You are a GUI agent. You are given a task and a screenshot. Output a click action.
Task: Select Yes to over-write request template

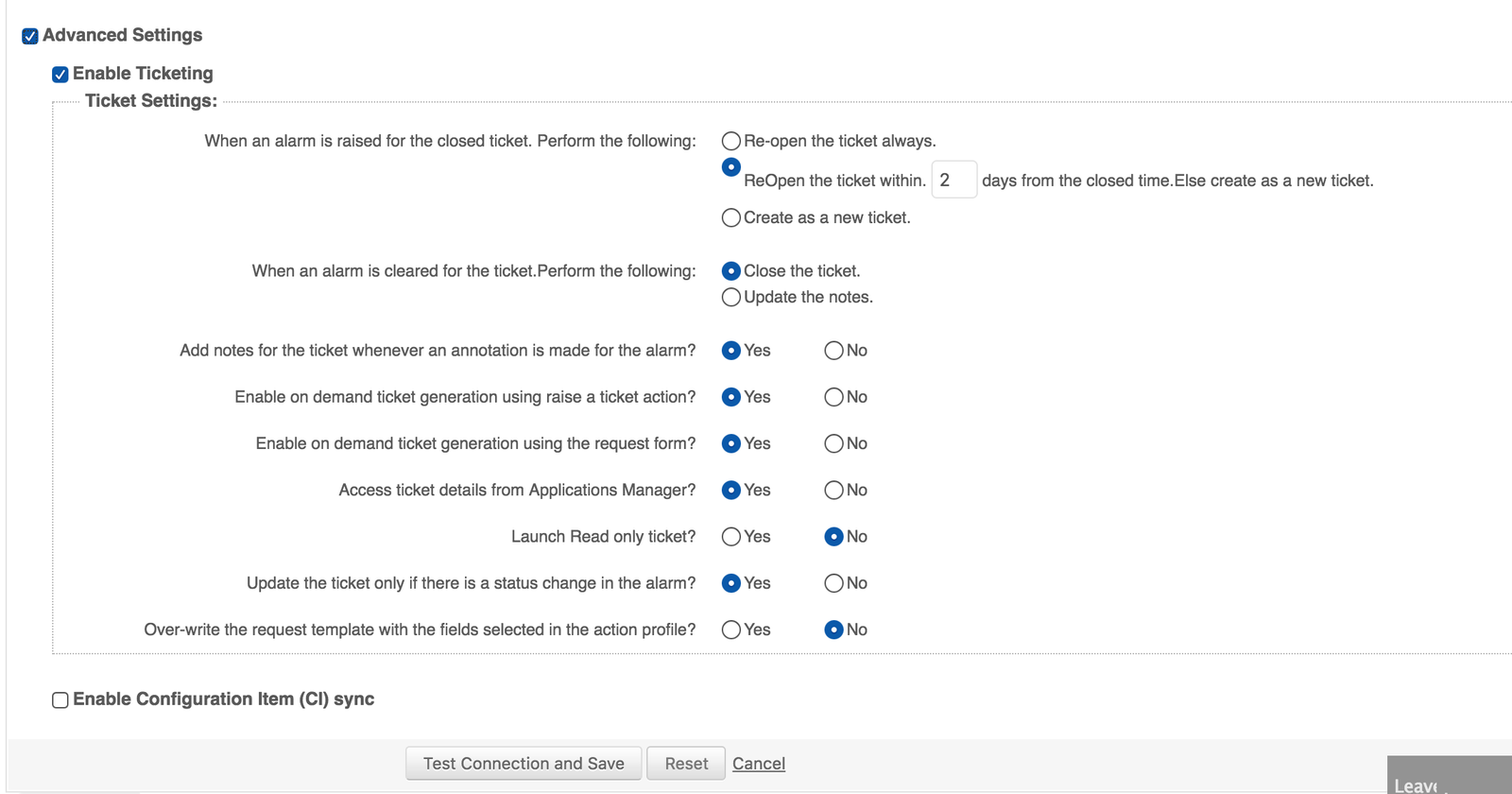click(x=730, y=630)
